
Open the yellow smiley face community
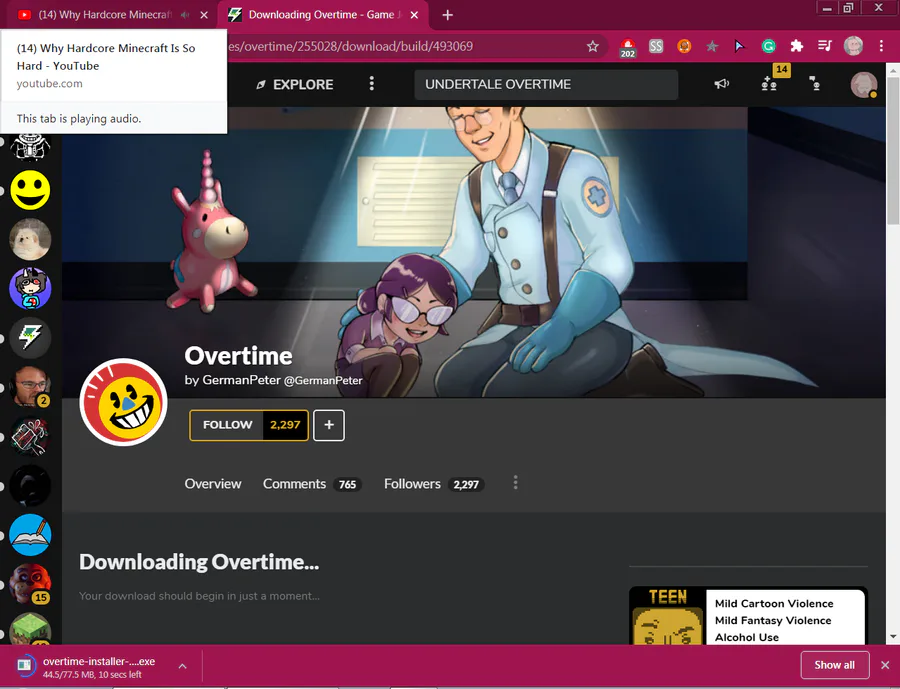(x=30, y=190)
